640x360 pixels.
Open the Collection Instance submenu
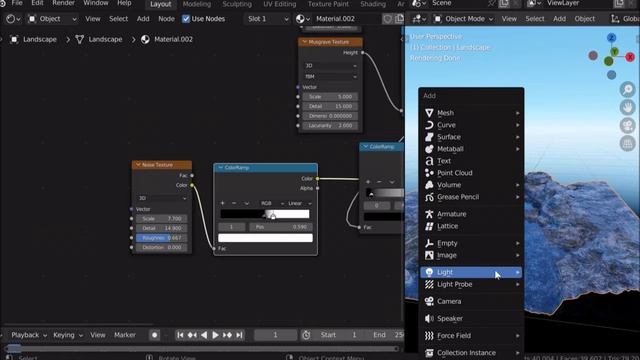471,353
